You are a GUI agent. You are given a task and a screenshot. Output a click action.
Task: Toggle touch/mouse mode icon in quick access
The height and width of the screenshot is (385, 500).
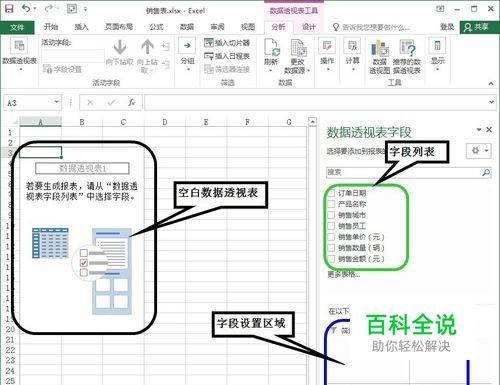pyautogui.click(x=72, y=9)
